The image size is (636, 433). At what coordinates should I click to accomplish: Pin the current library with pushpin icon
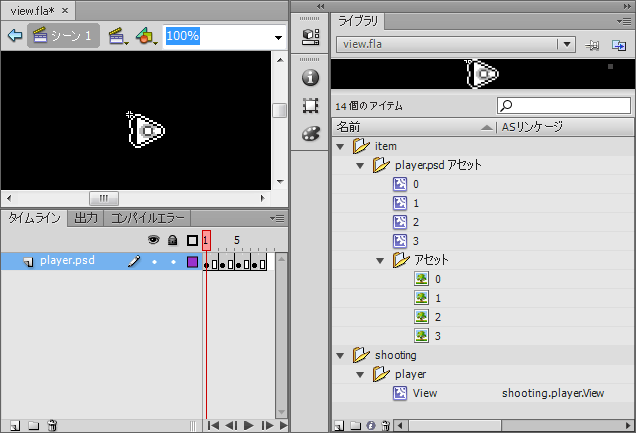pos(593,45)
